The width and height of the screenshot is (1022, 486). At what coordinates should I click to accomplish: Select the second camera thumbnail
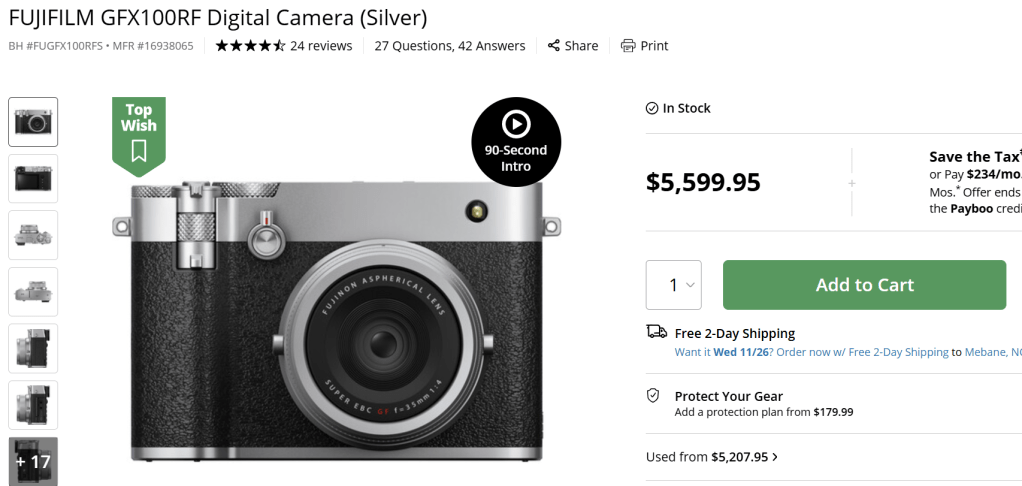[x=33, y=179]
